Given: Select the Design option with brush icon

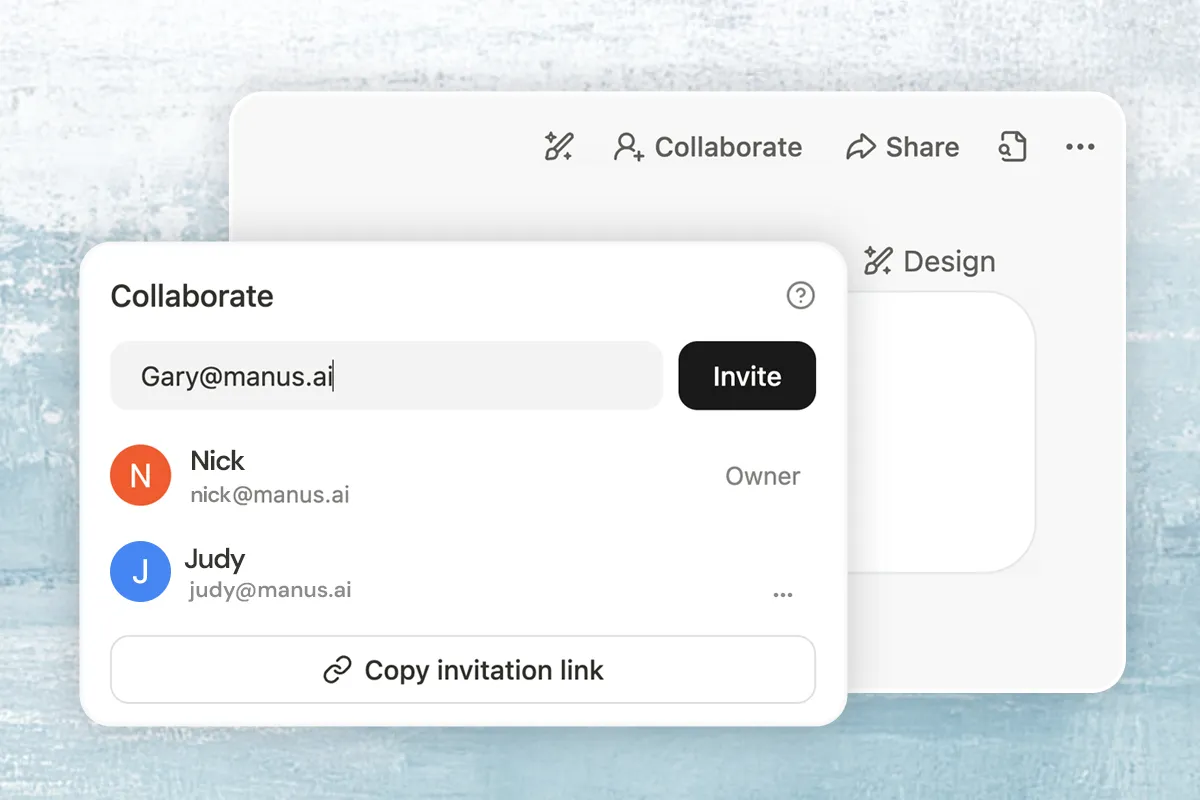Looking at the screenshot, I should 930,262.
